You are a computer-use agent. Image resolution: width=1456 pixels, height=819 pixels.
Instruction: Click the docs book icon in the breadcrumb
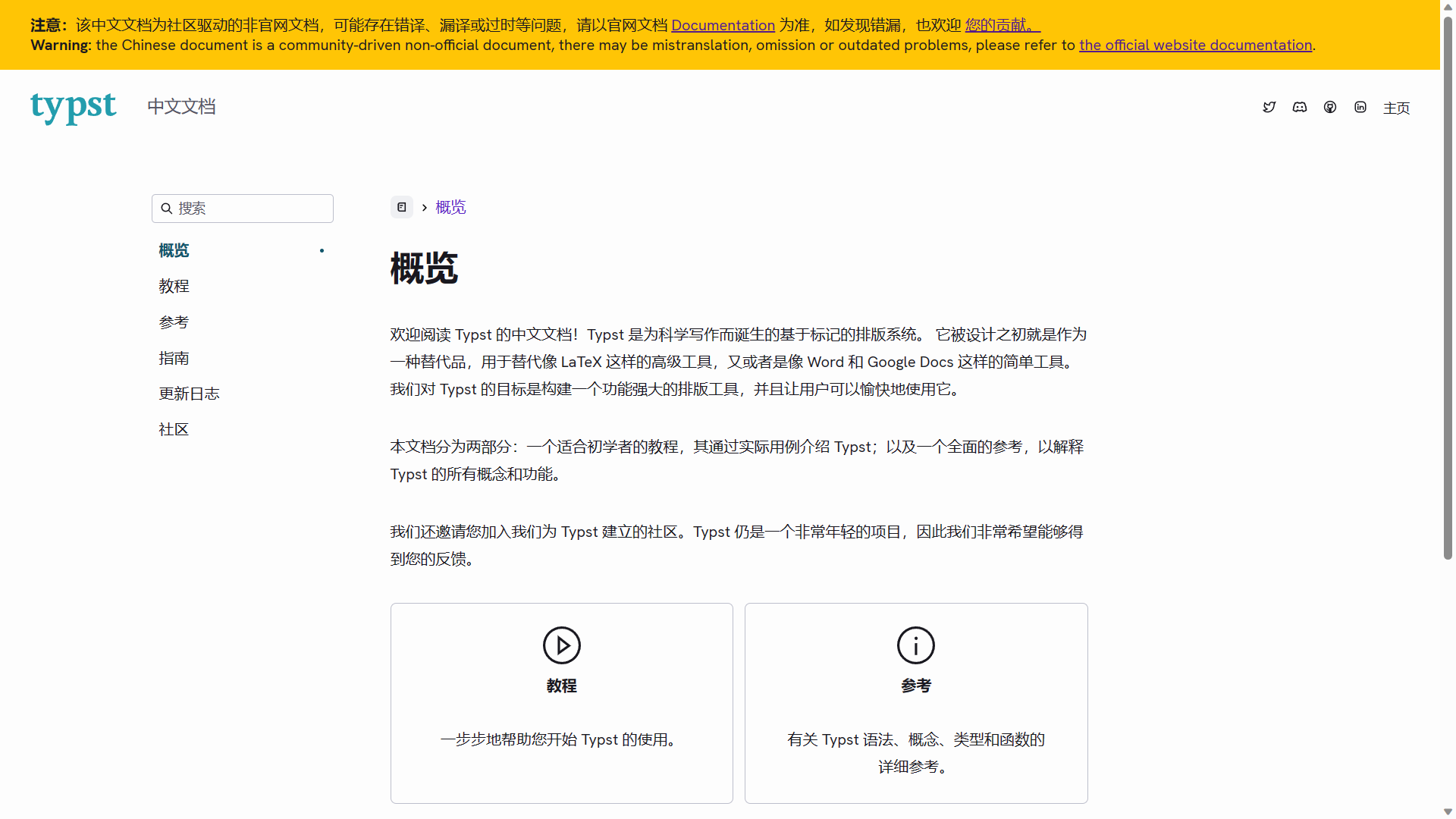[x=401, y=207]
